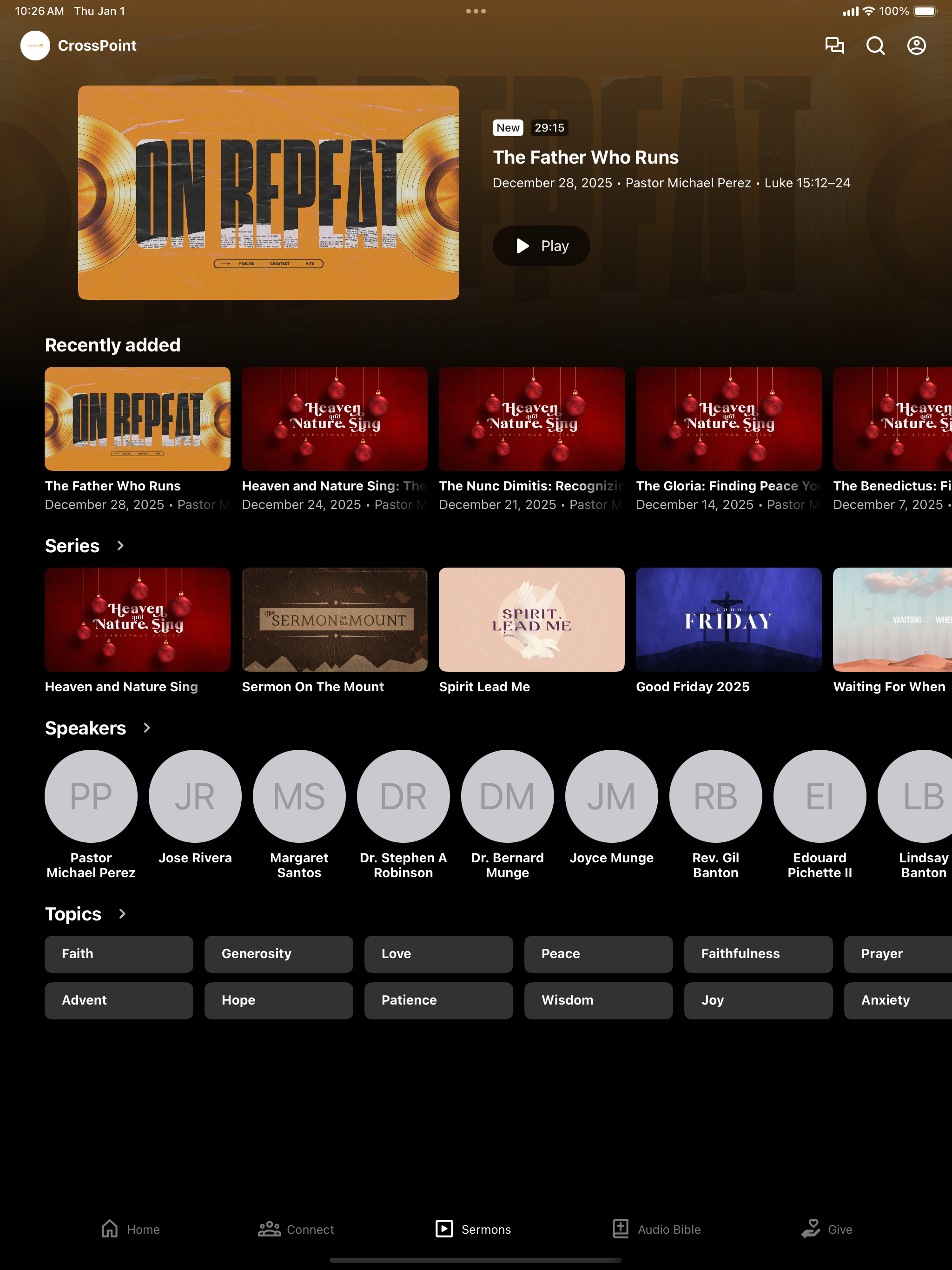This screenshot has width=952, height=1270.
Task: Choose the Prayer topic
Action: [898, 953]
